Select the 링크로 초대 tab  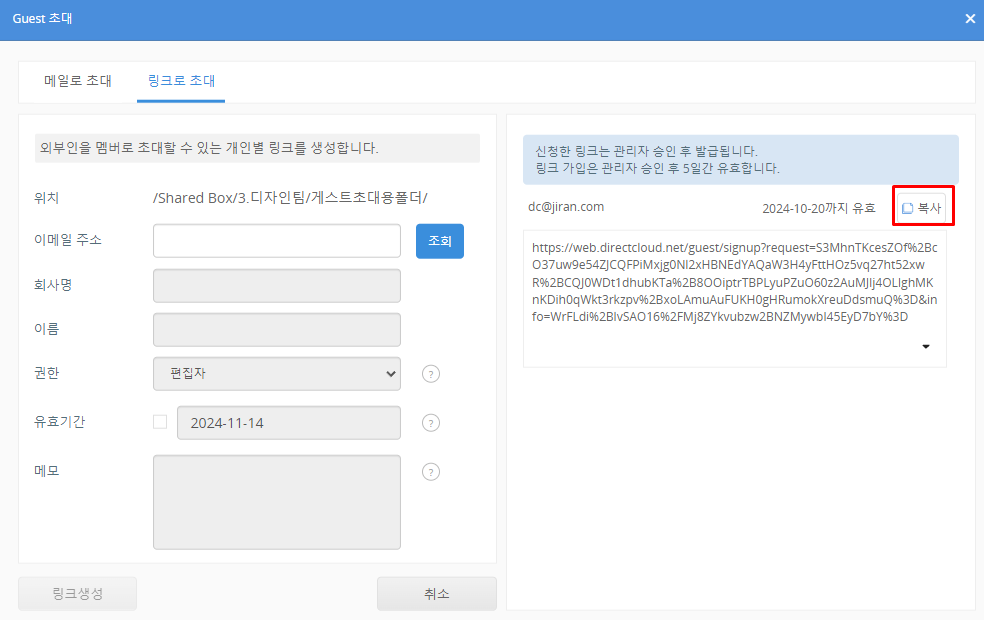pyautogui.click(x=181, y=81)
